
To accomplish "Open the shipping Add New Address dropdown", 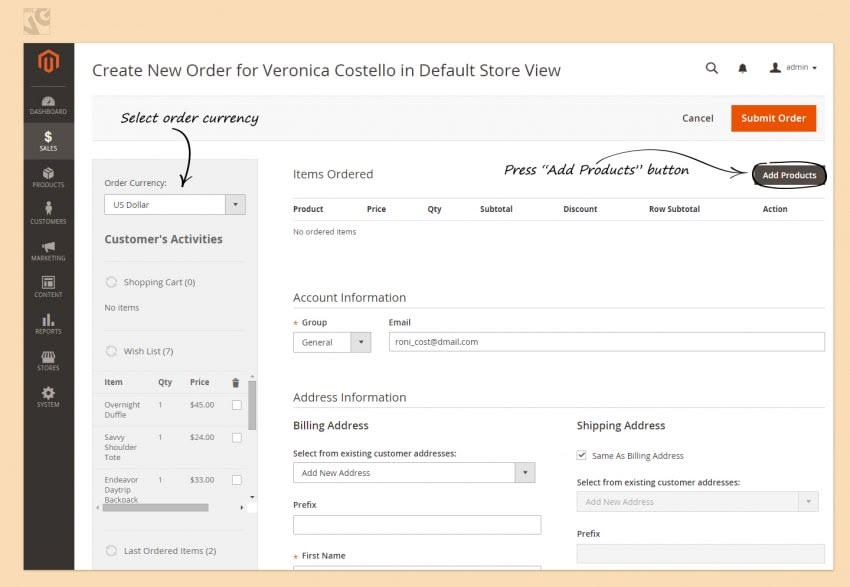I will (698, 502).
